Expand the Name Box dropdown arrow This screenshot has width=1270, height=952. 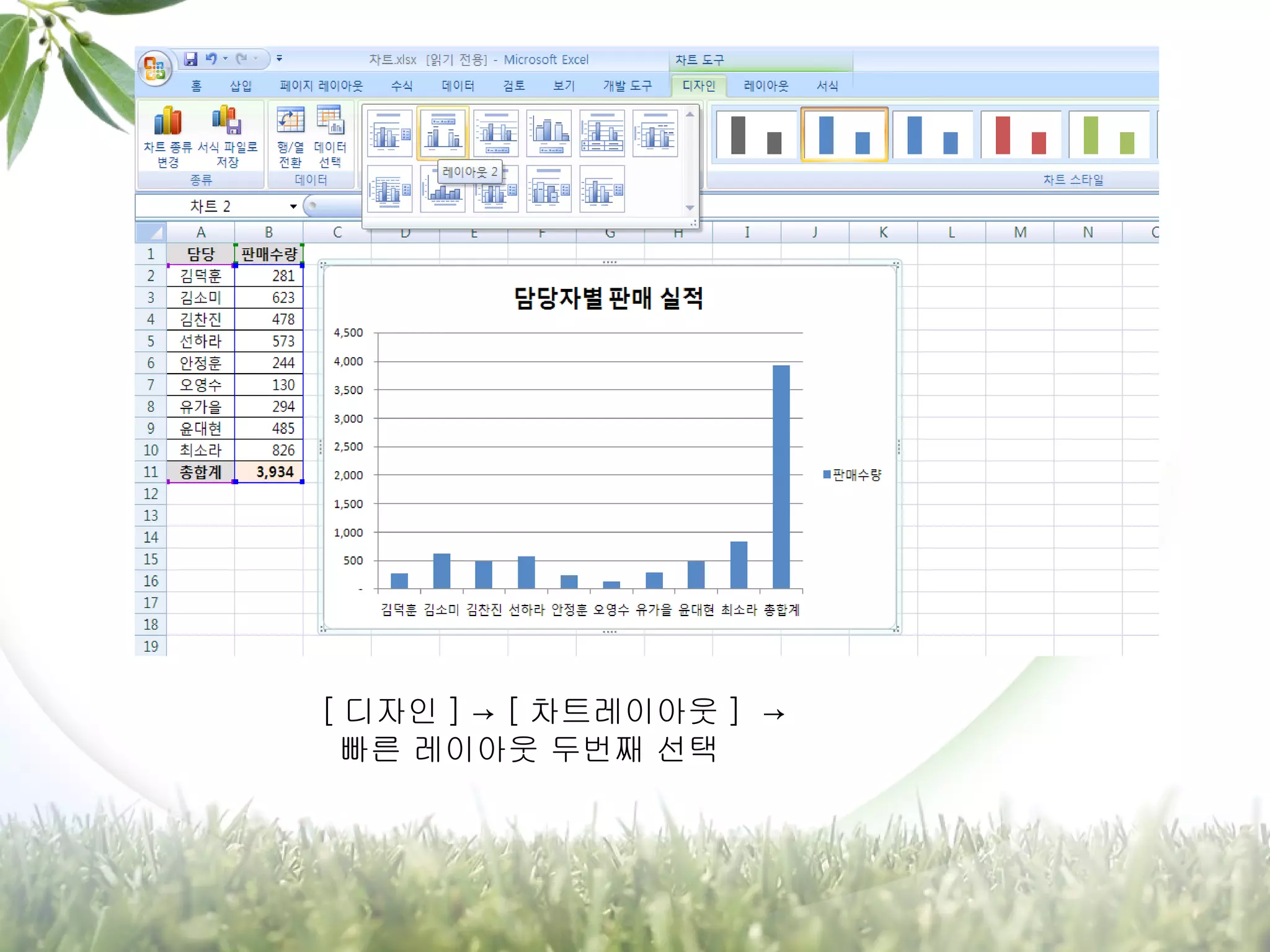(293, 206)
